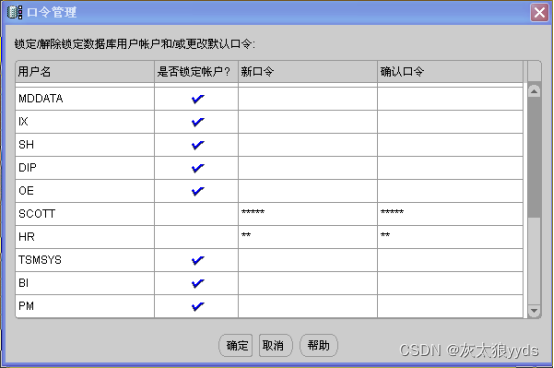This screenshot has width=554, height=368.
Task: Toggle lock checkmark for IX user
Action: (198, 122)
